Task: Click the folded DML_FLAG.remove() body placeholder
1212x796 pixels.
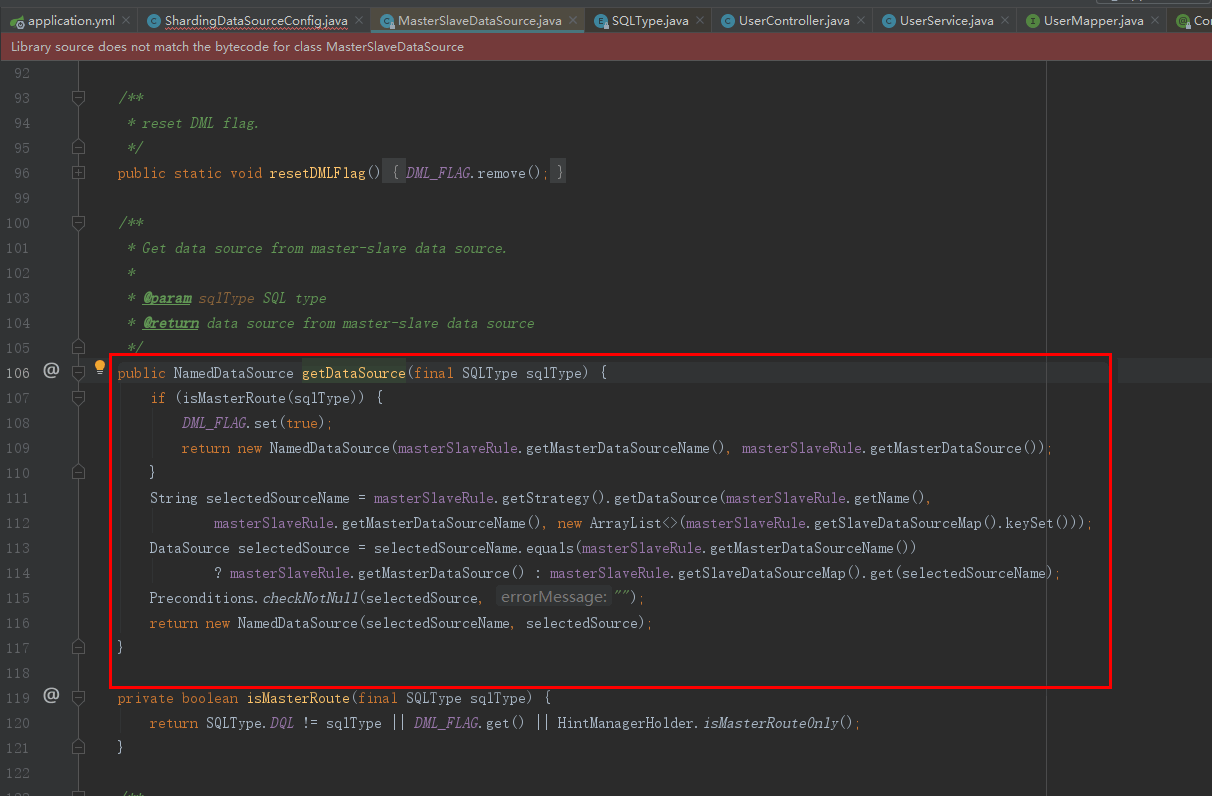Action: coord(476,173)
